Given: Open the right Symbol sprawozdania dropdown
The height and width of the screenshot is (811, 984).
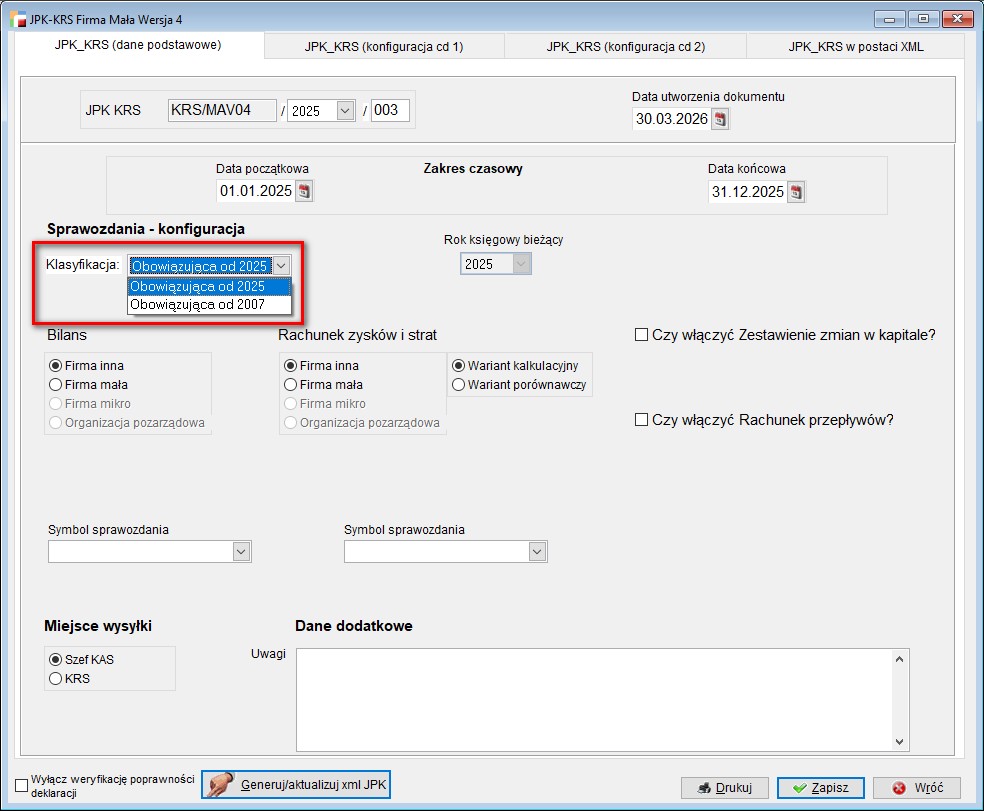Looking at the screenshot, I should click(x=537, y=551).
